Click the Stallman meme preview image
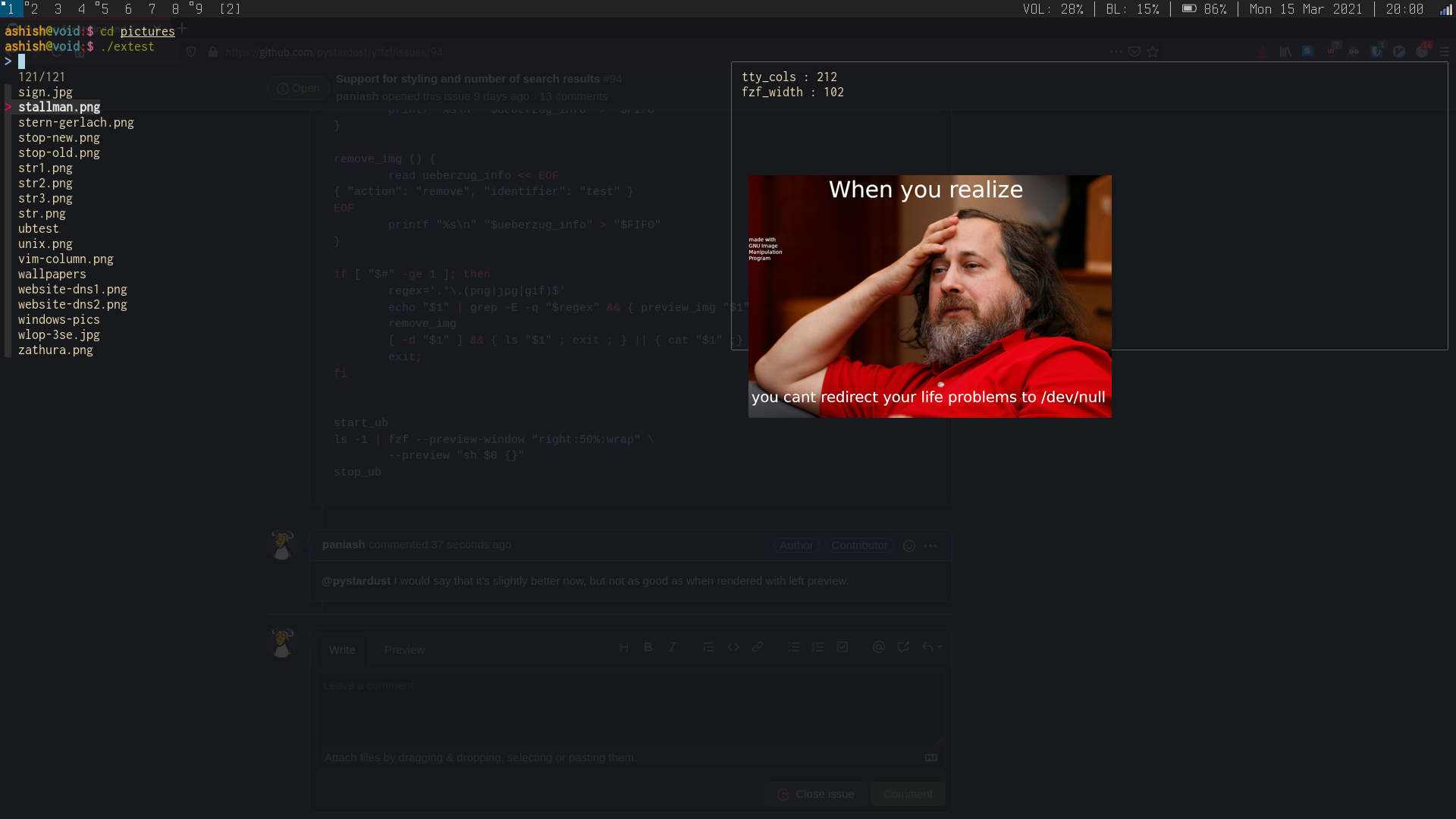 pos(930,297)
